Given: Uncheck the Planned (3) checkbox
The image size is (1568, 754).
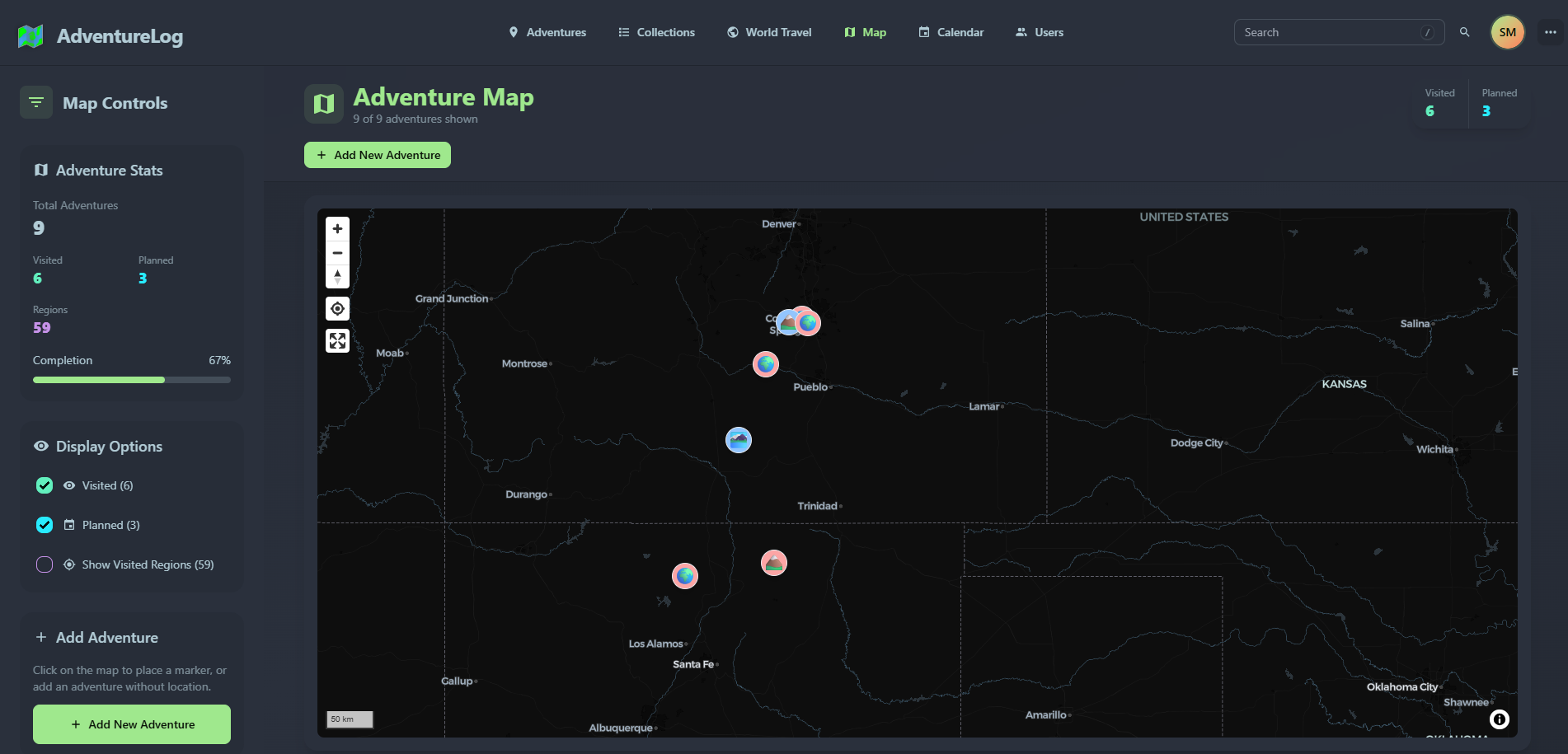Looking at the screenshot, I should 45,525.
